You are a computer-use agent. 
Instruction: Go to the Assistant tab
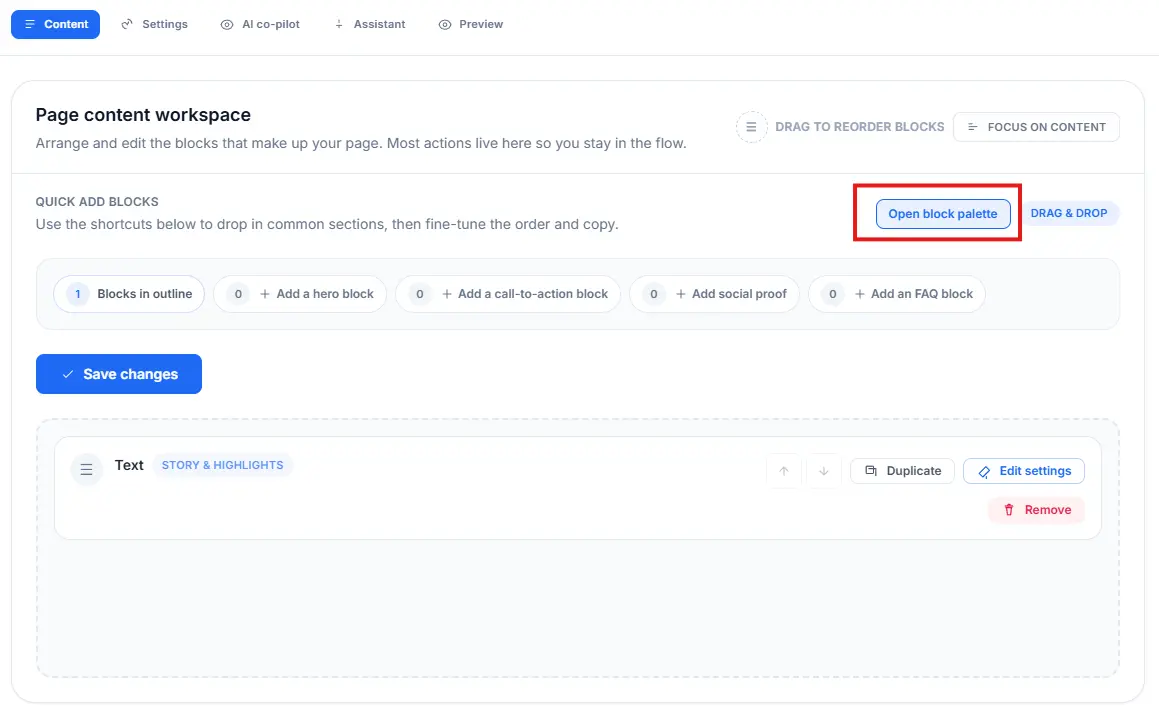point(369,24)
